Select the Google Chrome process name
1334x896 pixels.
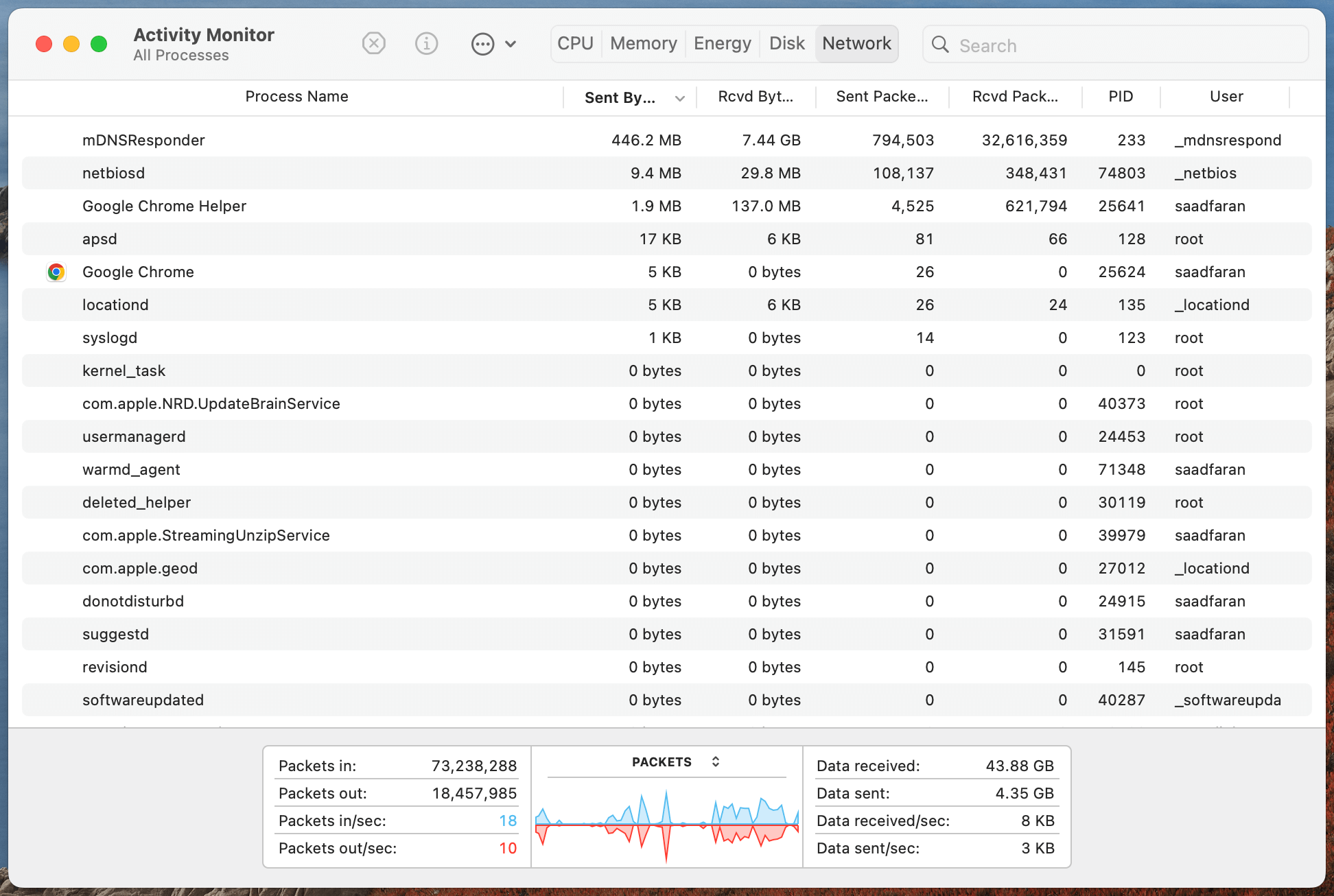click(x=138, y=272)
